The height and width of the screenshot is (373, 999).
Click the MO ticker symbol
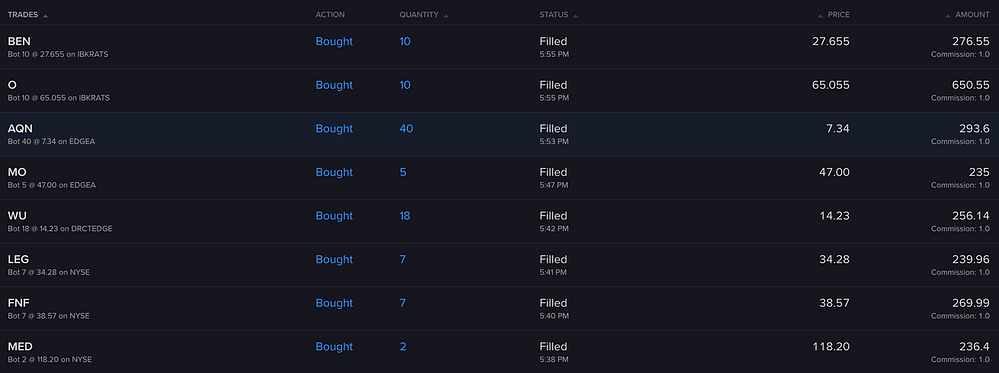(17, 172)
